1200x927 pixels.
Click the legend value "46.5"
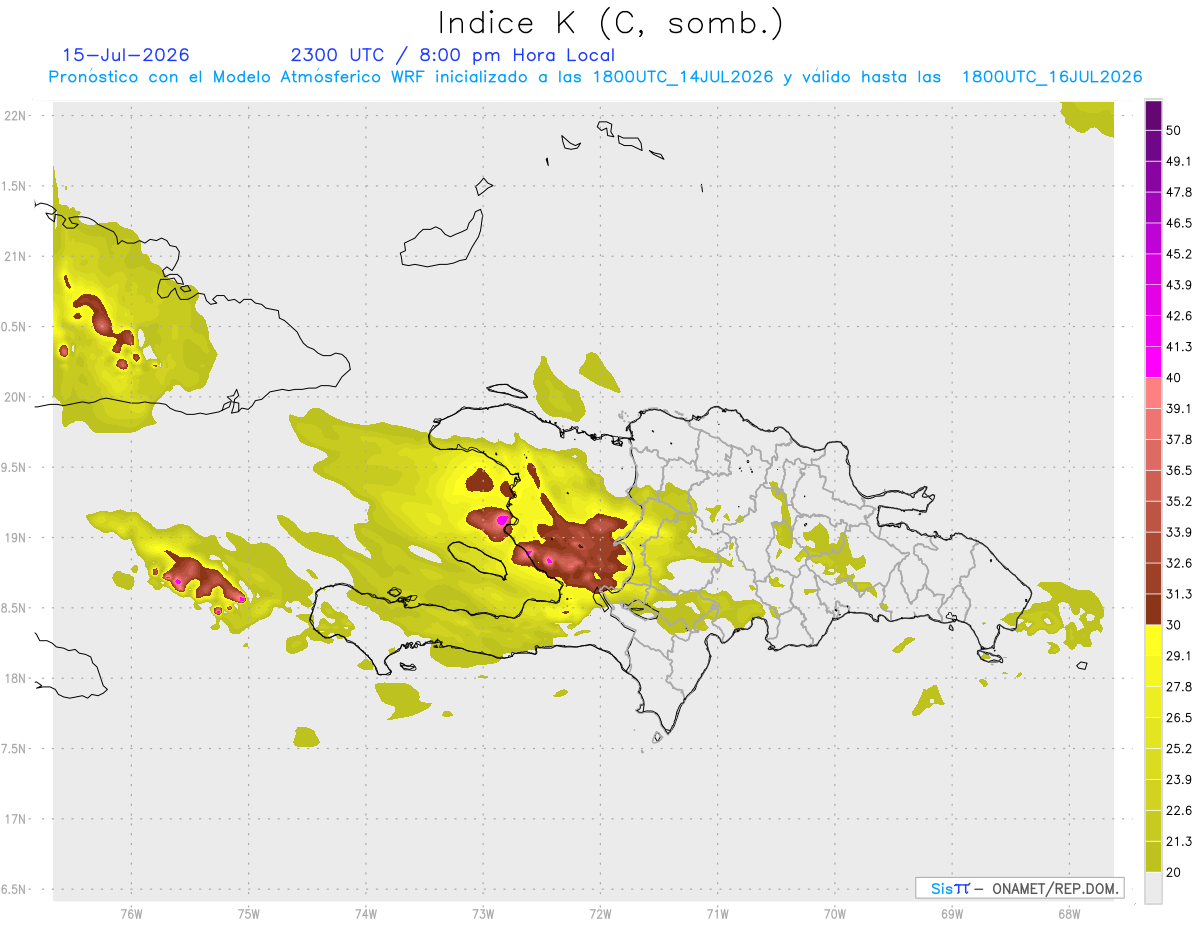pos(1179,223)
